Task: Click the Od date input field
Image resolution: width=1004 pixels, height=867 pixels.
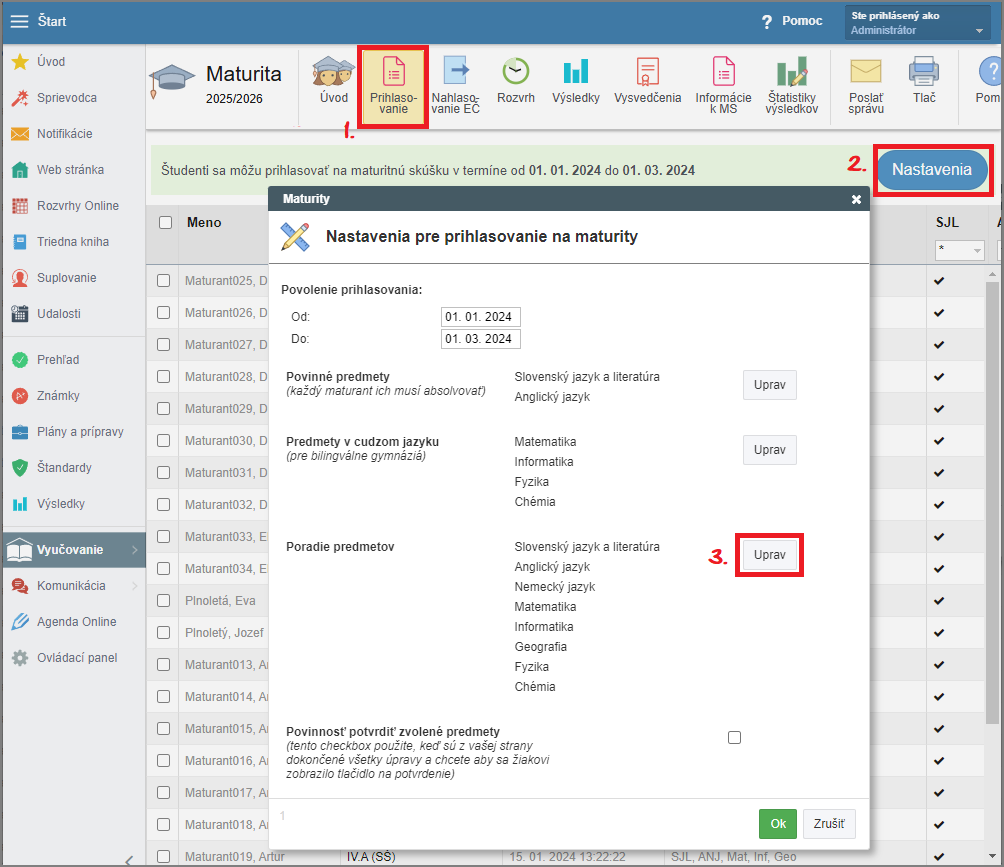Action: click(x=480, y=317)
